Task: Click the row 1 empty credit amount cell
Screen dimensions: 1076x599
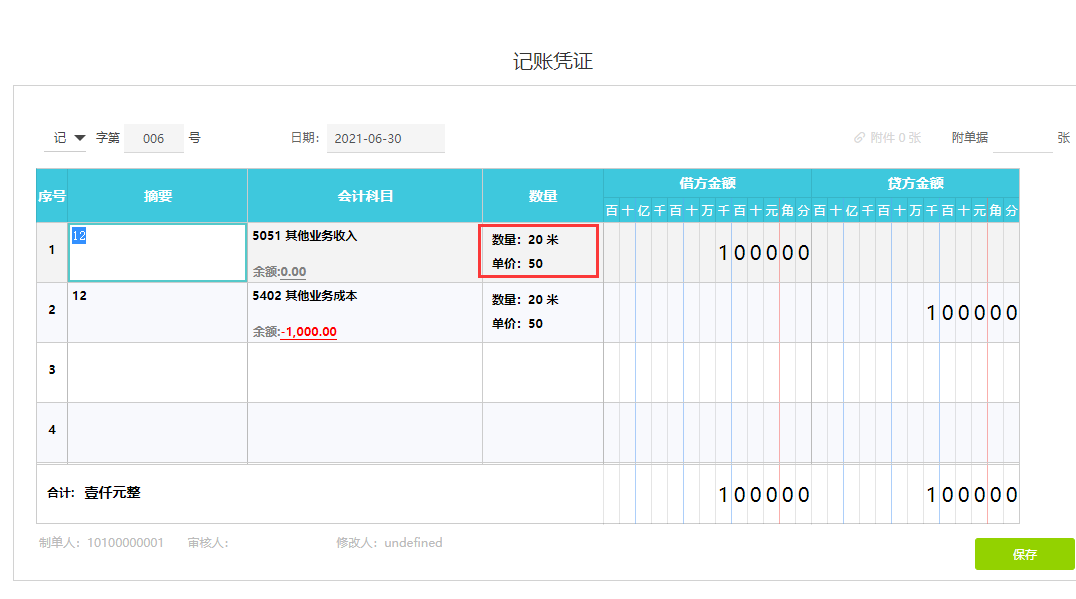Action: click(914, 253)
